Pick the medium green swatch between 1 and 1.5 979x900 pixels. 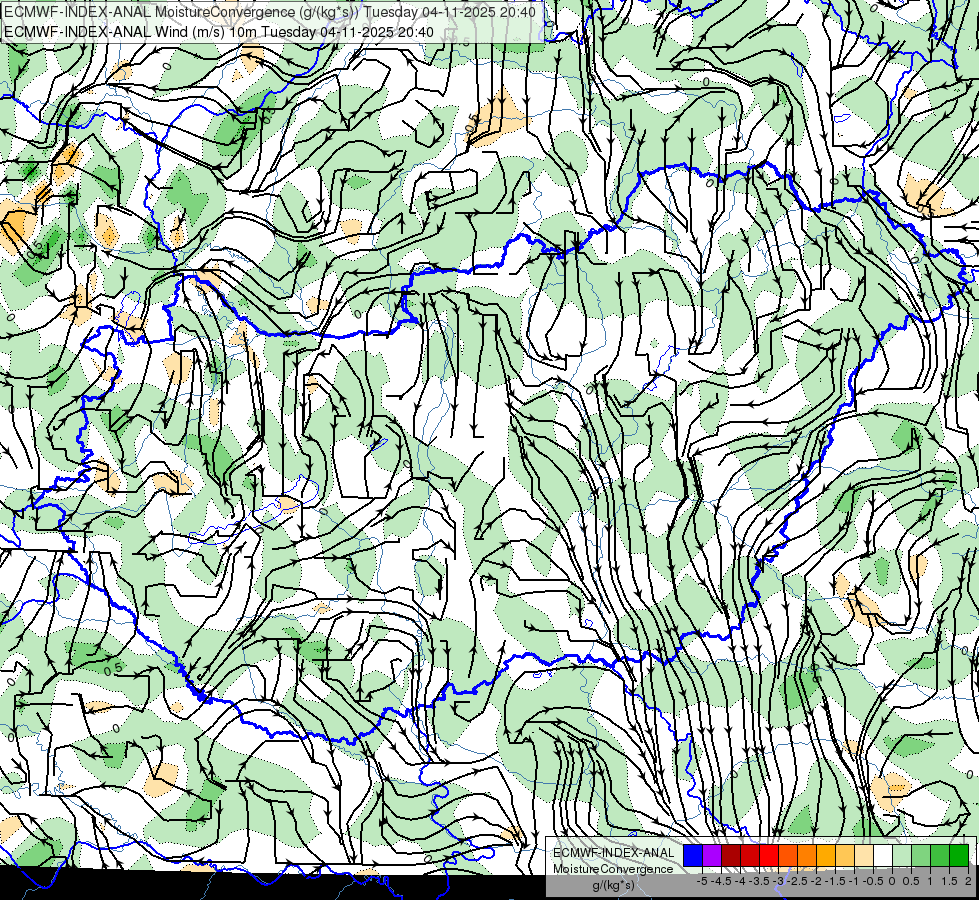(x=940, y=855)
